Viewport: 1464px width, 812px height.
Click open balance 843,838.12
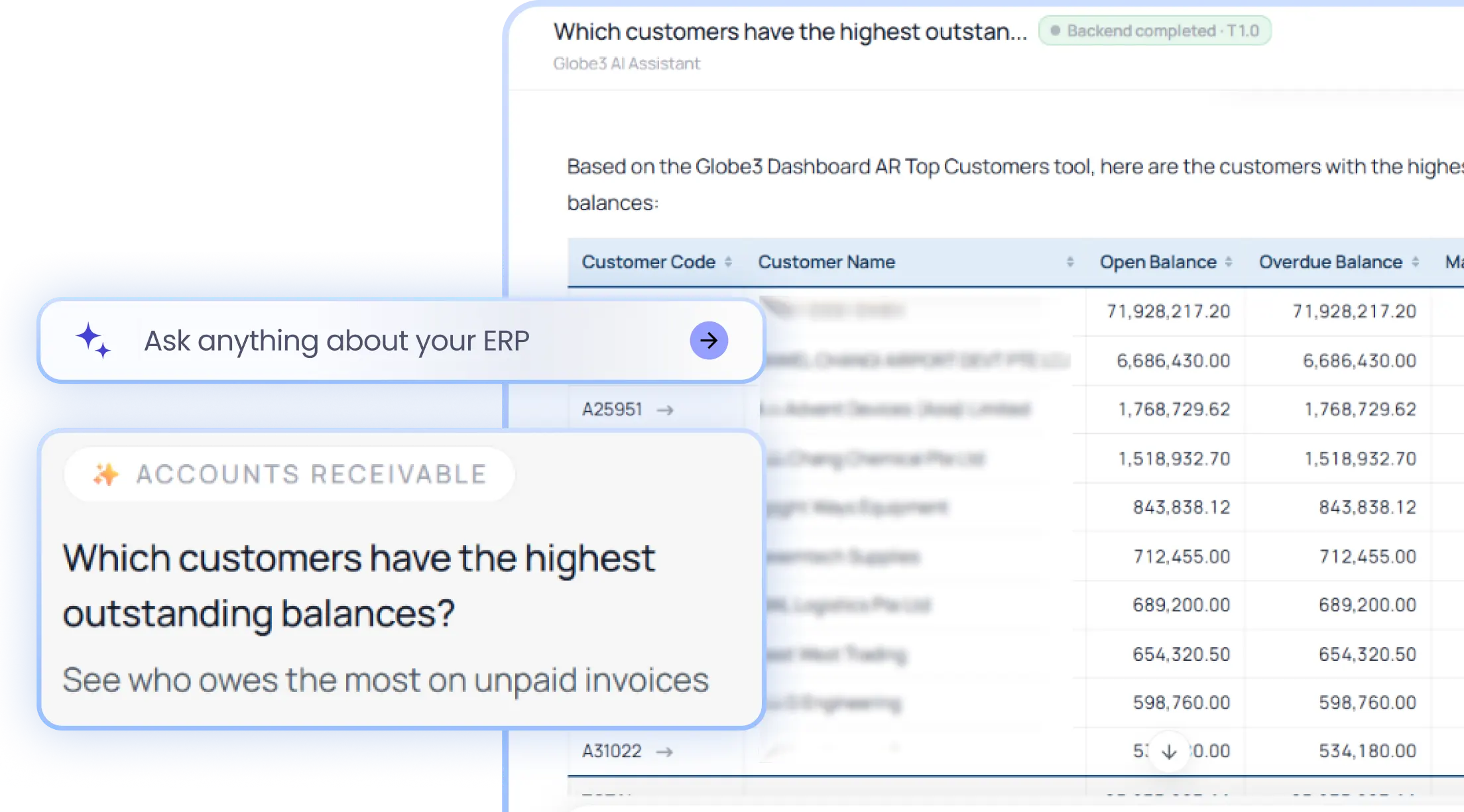[x=1182, y=508]
